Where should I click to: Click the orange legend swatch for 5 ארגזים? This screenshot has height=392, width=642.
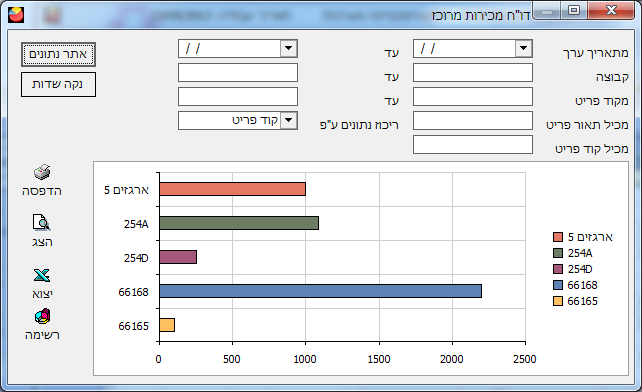point(558,237)
